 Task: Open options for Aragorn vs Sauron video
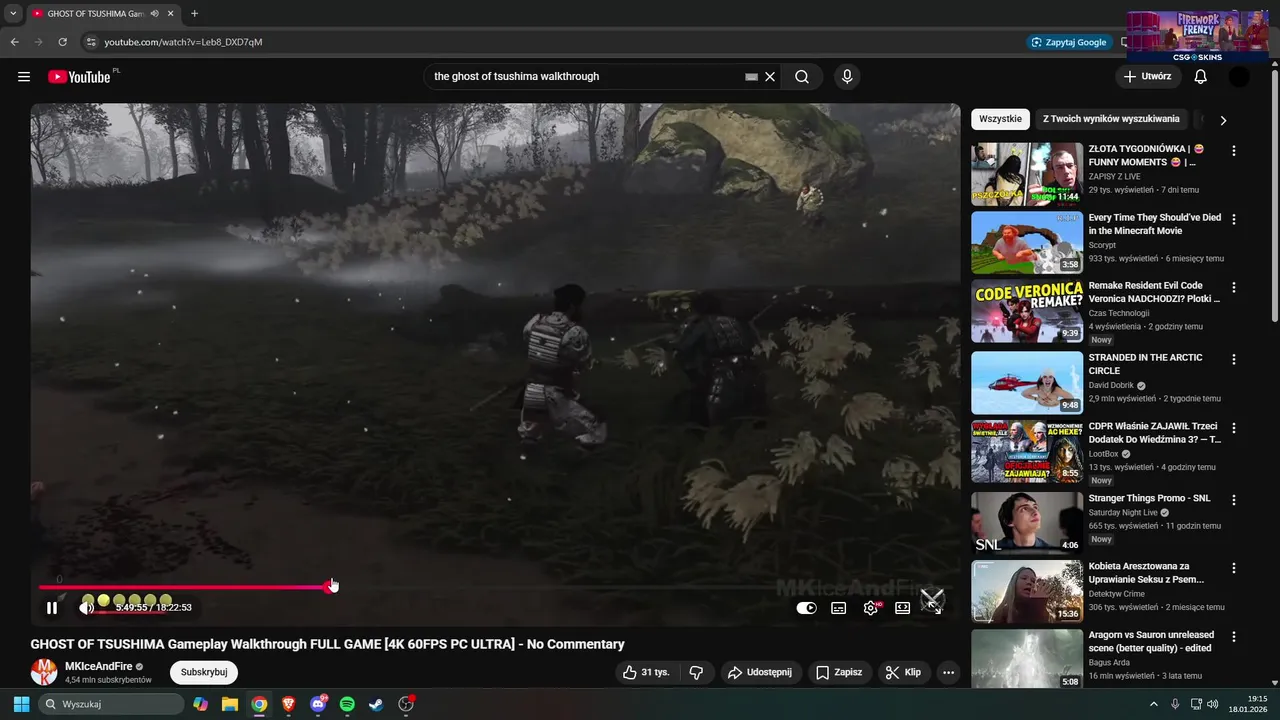tap(1233, 637)
